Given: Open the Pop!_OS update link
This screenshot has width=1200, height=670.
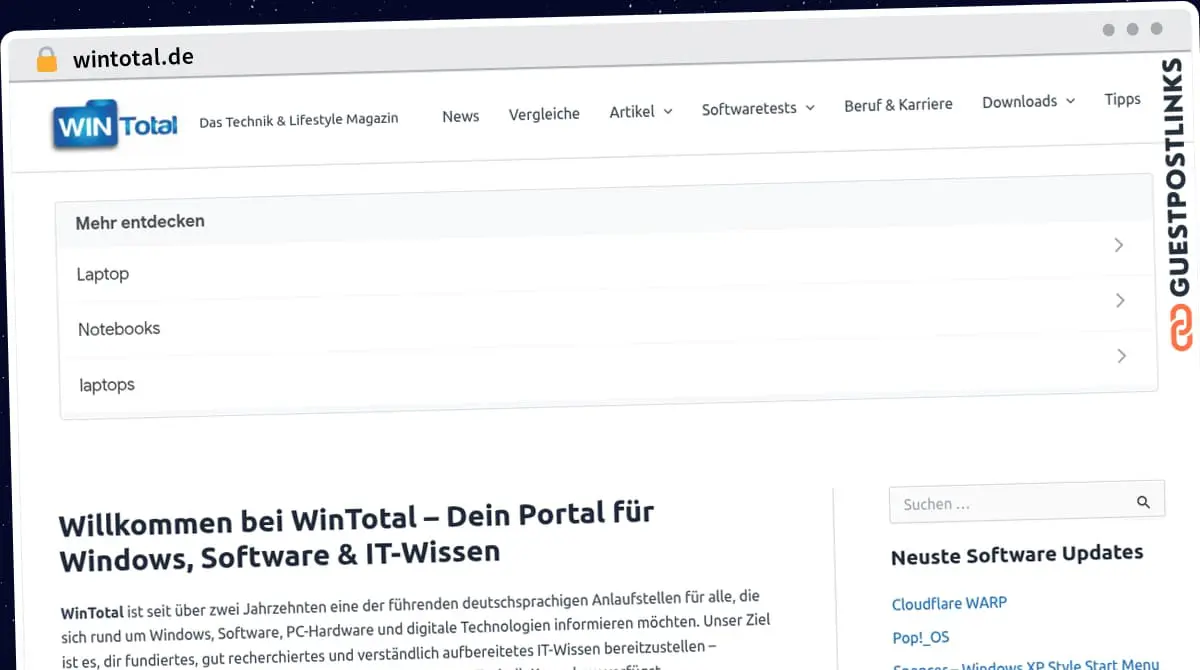Looking at the screenshot, I should (x=921, y=637).
